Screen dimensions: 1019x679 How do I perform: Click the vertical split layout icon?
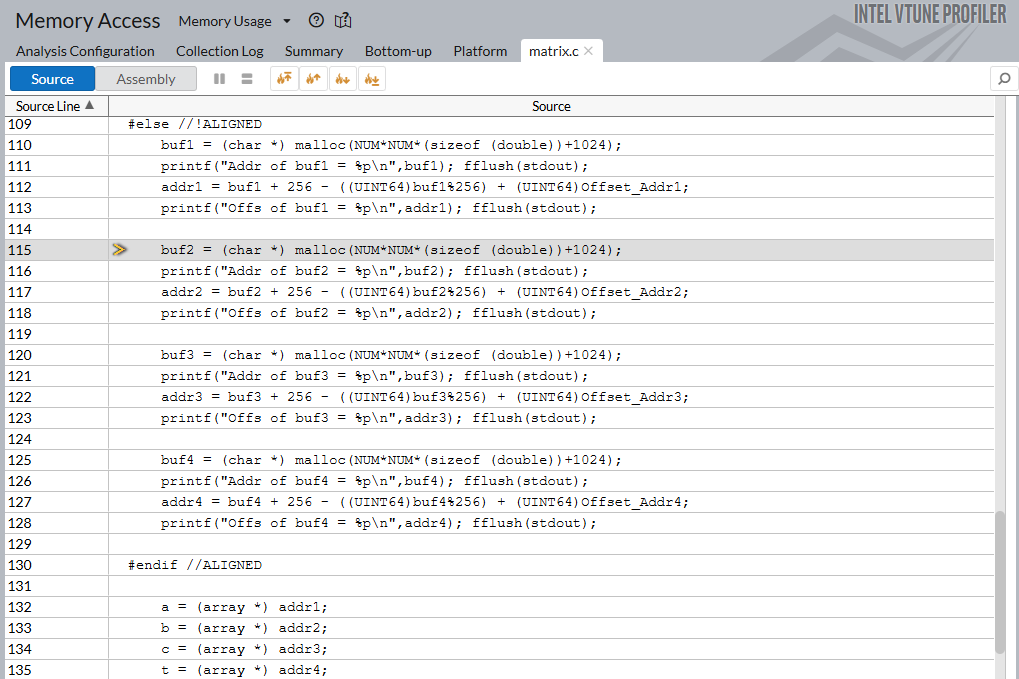[220, 79]
